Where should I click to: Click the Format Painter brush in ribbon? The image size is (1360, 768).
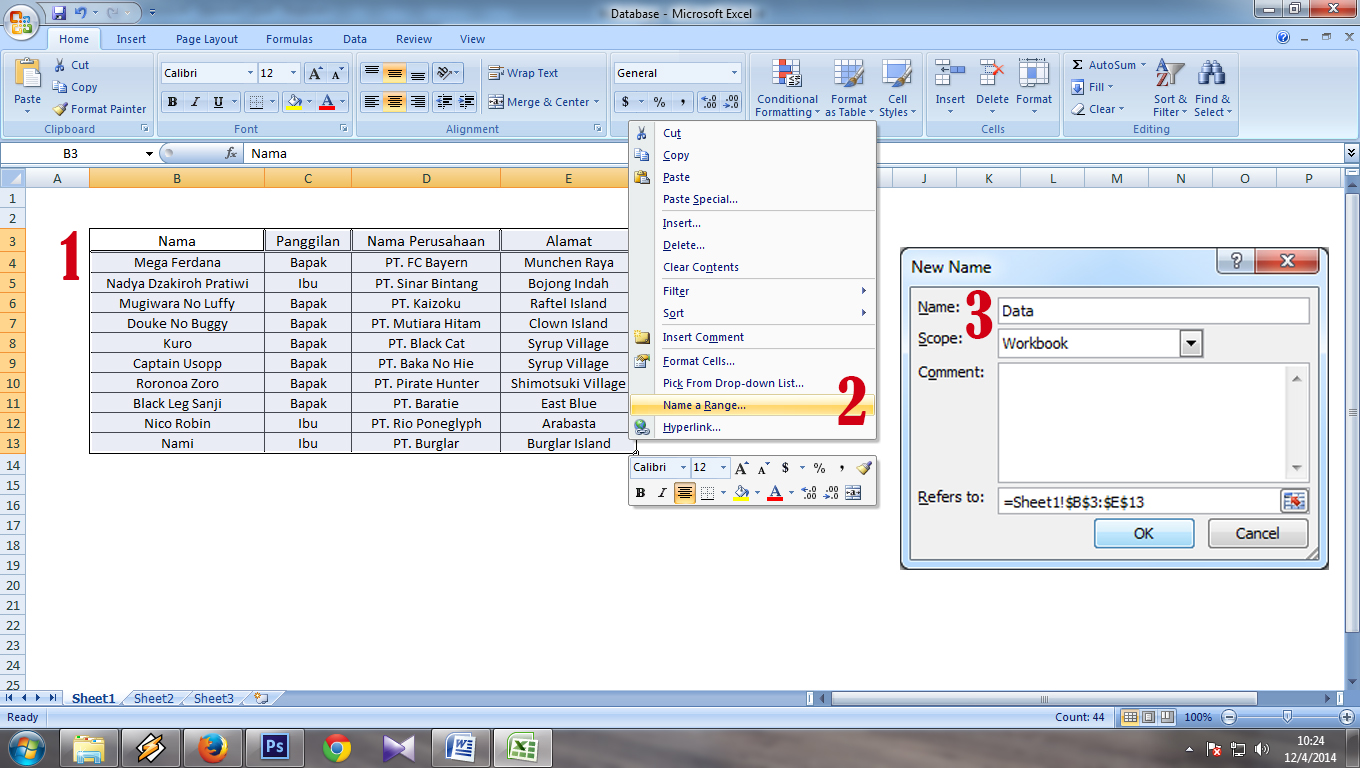59,109
